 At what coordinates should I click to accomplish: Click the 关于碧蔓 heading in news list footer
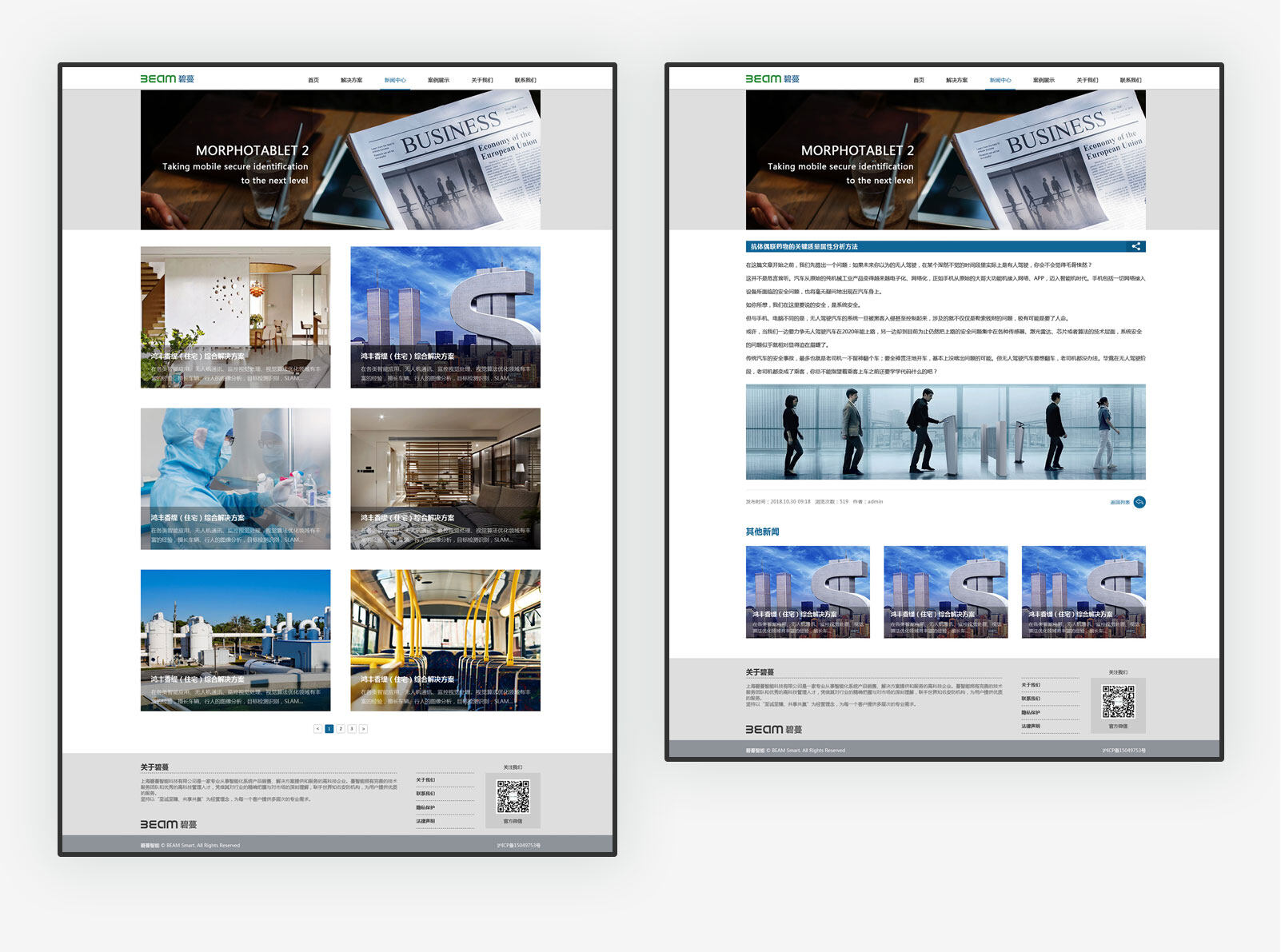tap(154, 767)
